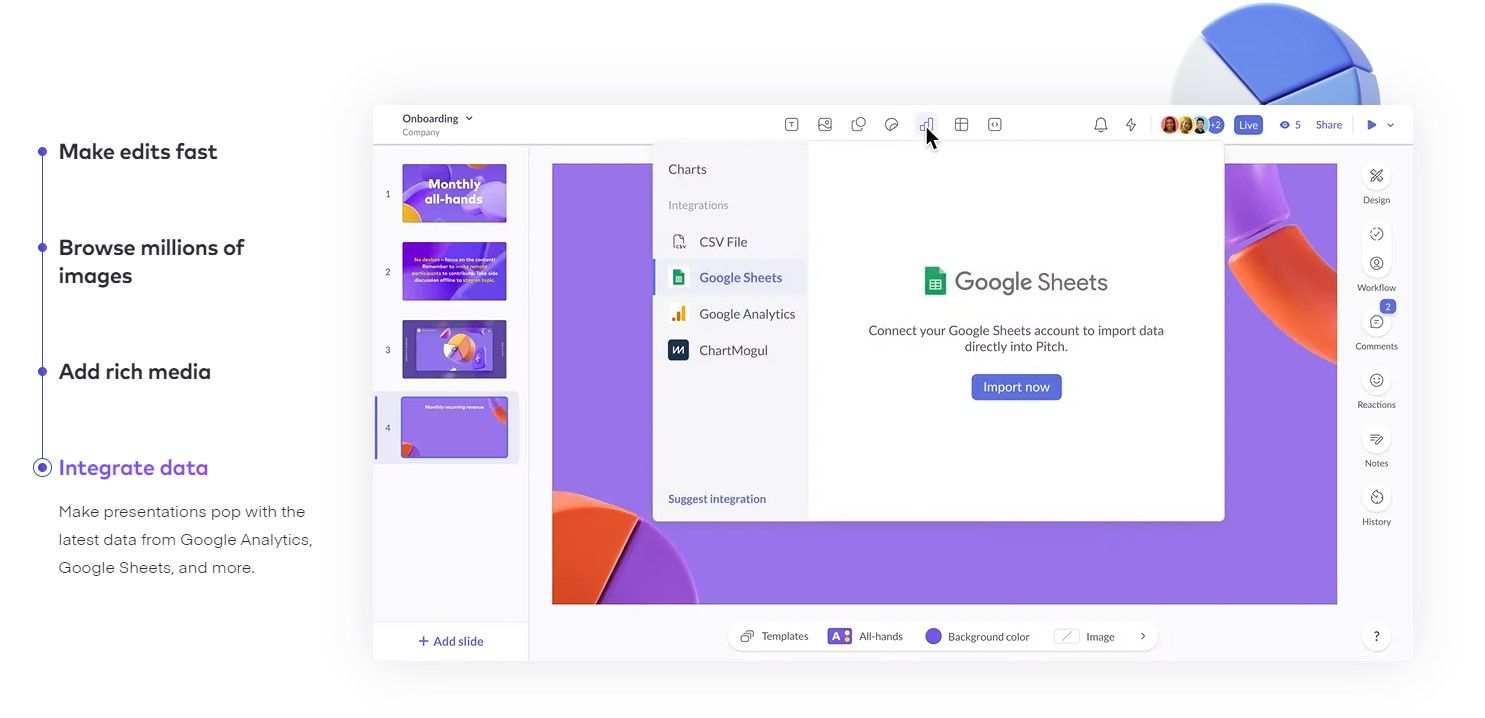The image size is (1485, 718).
Task: Click the collaborator avatars group
Action: click(1192, 125)
